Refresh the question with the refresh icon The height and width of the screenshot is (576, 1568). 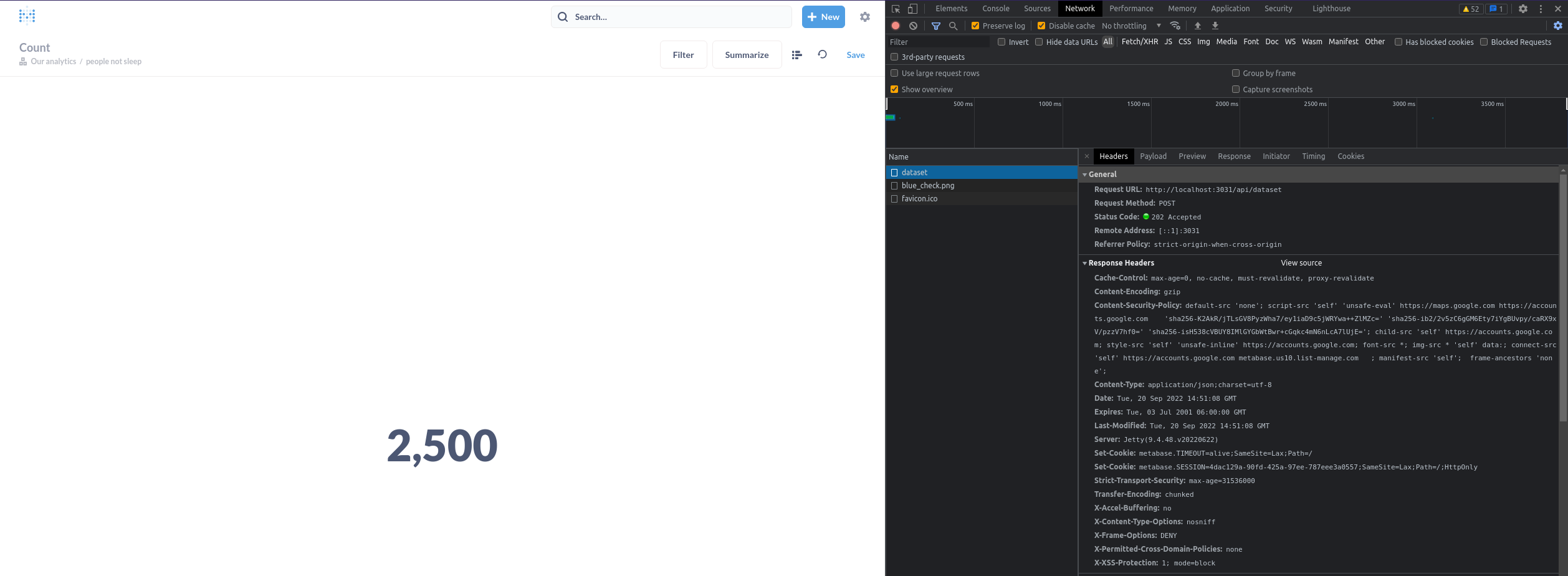(823, 55)
